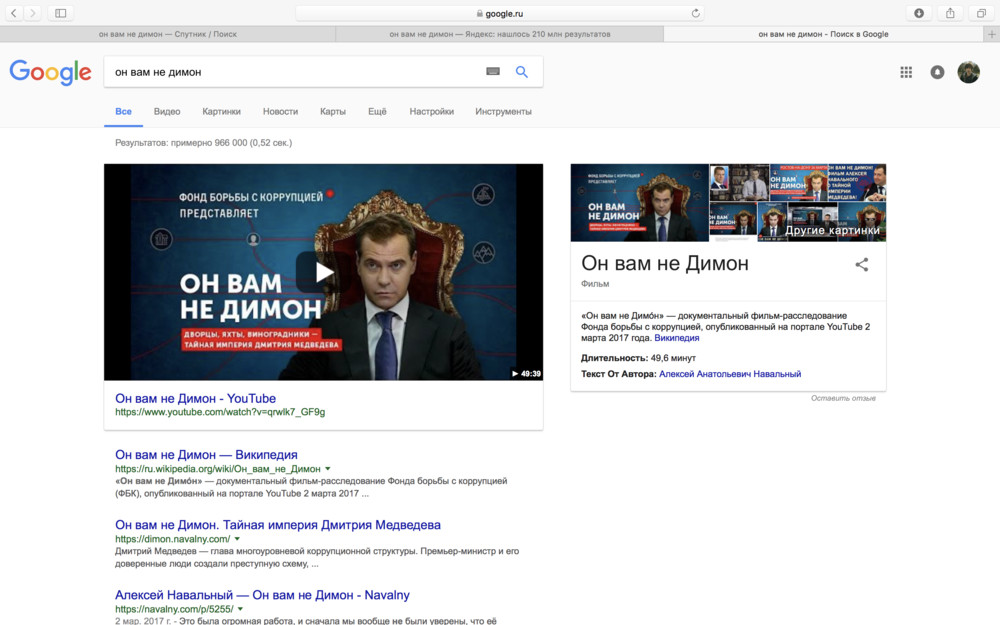Select the Все search filter
The width and height of the screenshot is (1000, 625).
pos(123,112)
